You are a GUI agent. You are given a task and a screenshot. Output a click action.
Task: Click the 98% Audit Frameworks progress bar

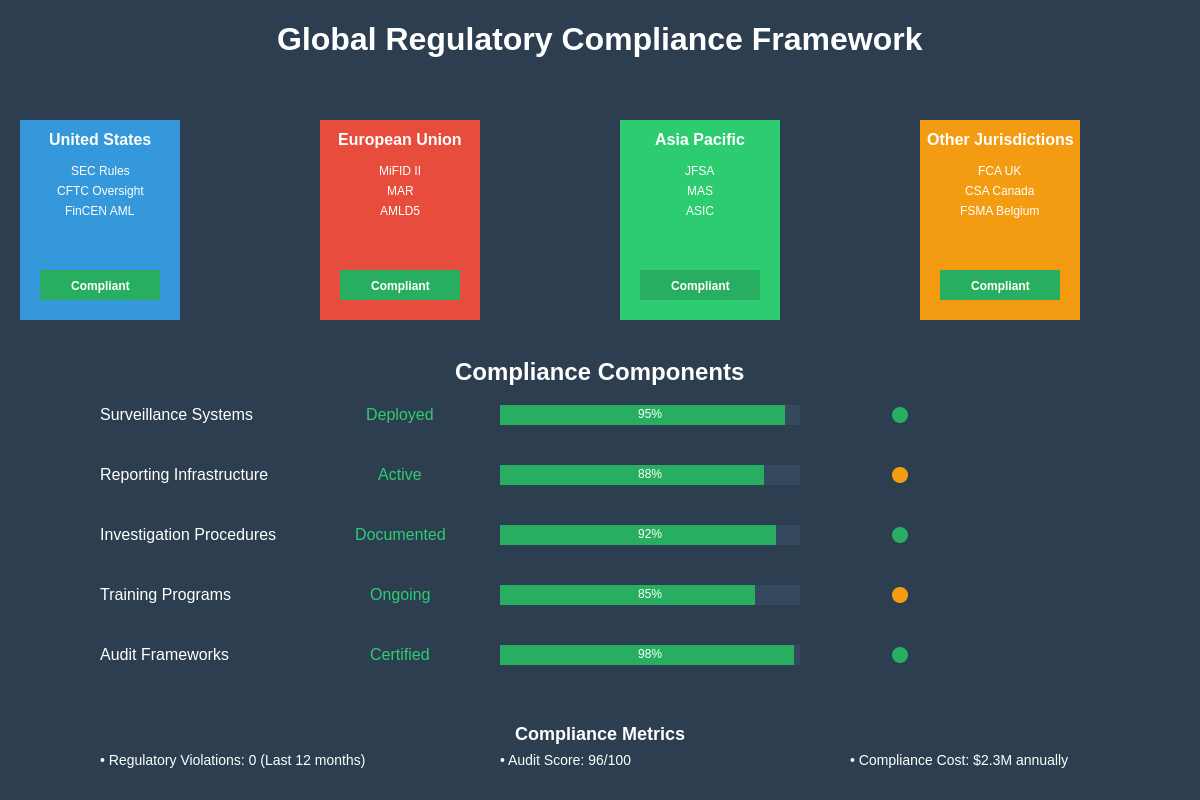tap(650, 655)
